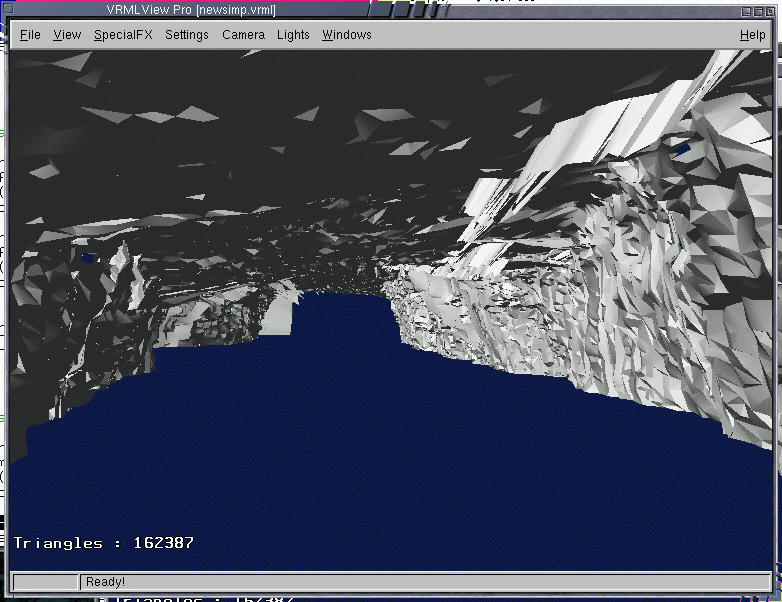Click the VRMLView Pro title bar text
This screenshot has width=782, height=602.
pyautogui.click(x=190, y=10)
